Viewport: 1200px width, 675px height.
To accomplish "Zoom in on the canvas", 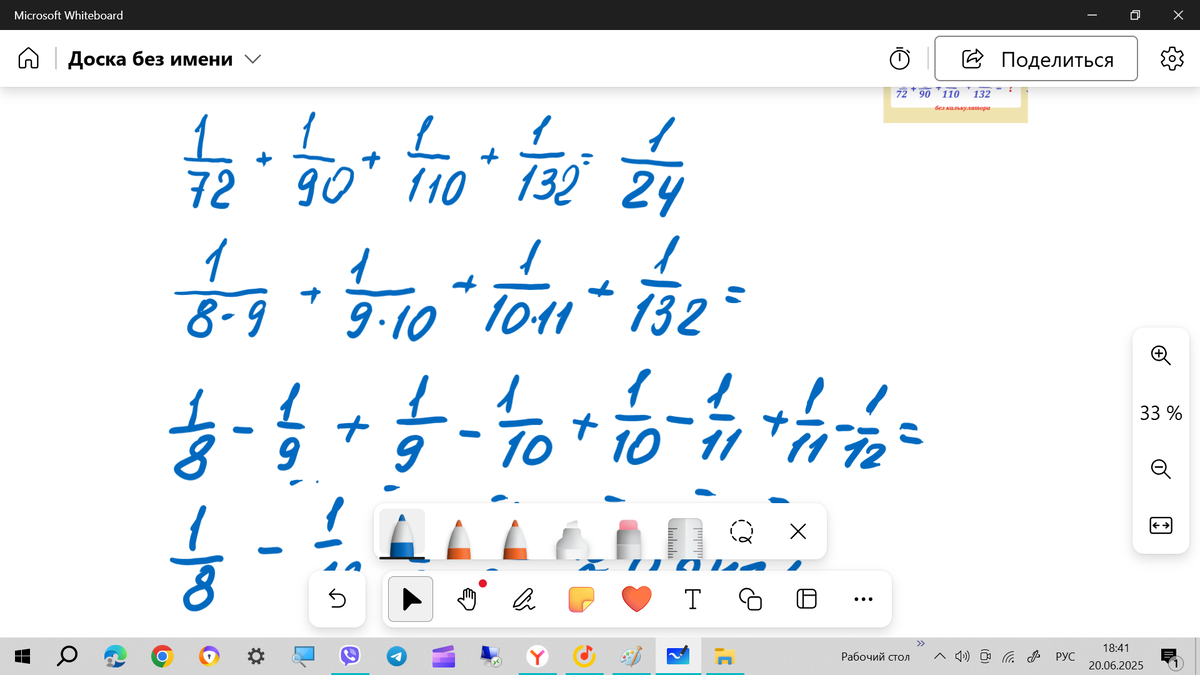I will pos(1161,355).
